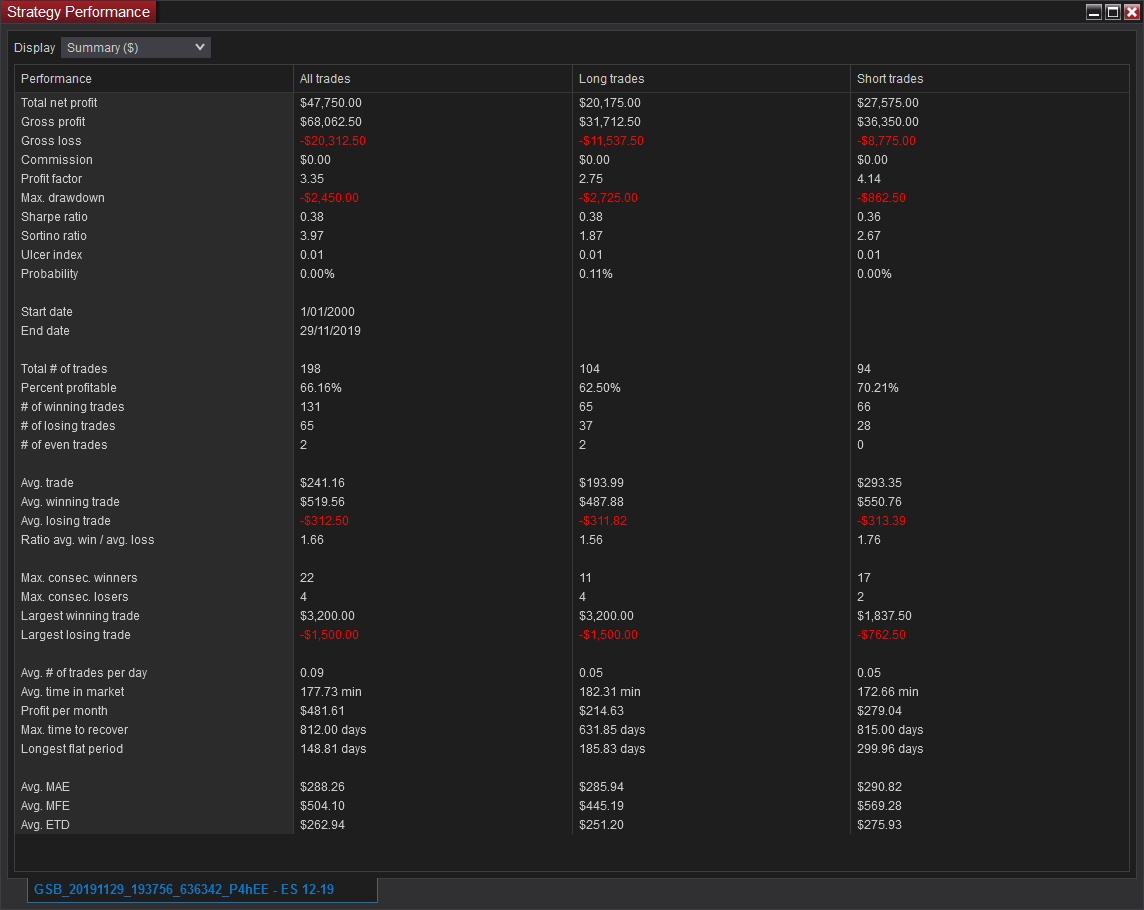Click the Performance column header

(x=56, y=79)
